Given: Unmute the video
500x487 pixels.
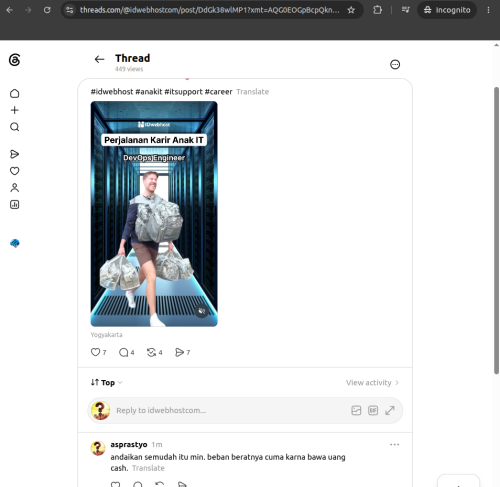Looking at the screenshot, I should click(202, 311).
